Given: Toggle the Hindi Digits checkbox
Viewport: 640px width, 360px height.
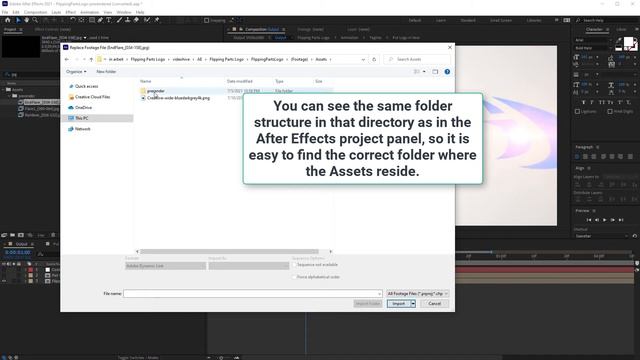Looking at the screenshot, I should 610,111.
